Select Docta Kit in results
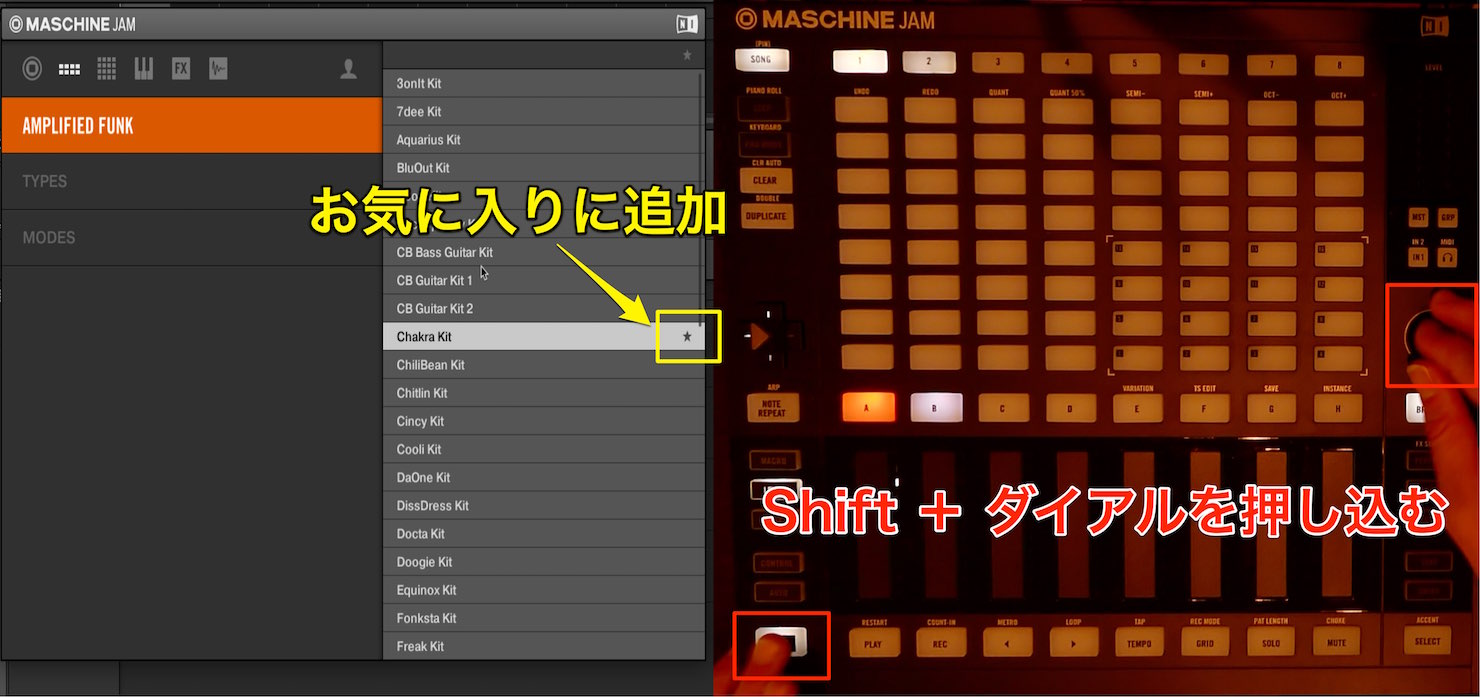The width and height of the screenshot is (1480, 697). coord(543,533)
